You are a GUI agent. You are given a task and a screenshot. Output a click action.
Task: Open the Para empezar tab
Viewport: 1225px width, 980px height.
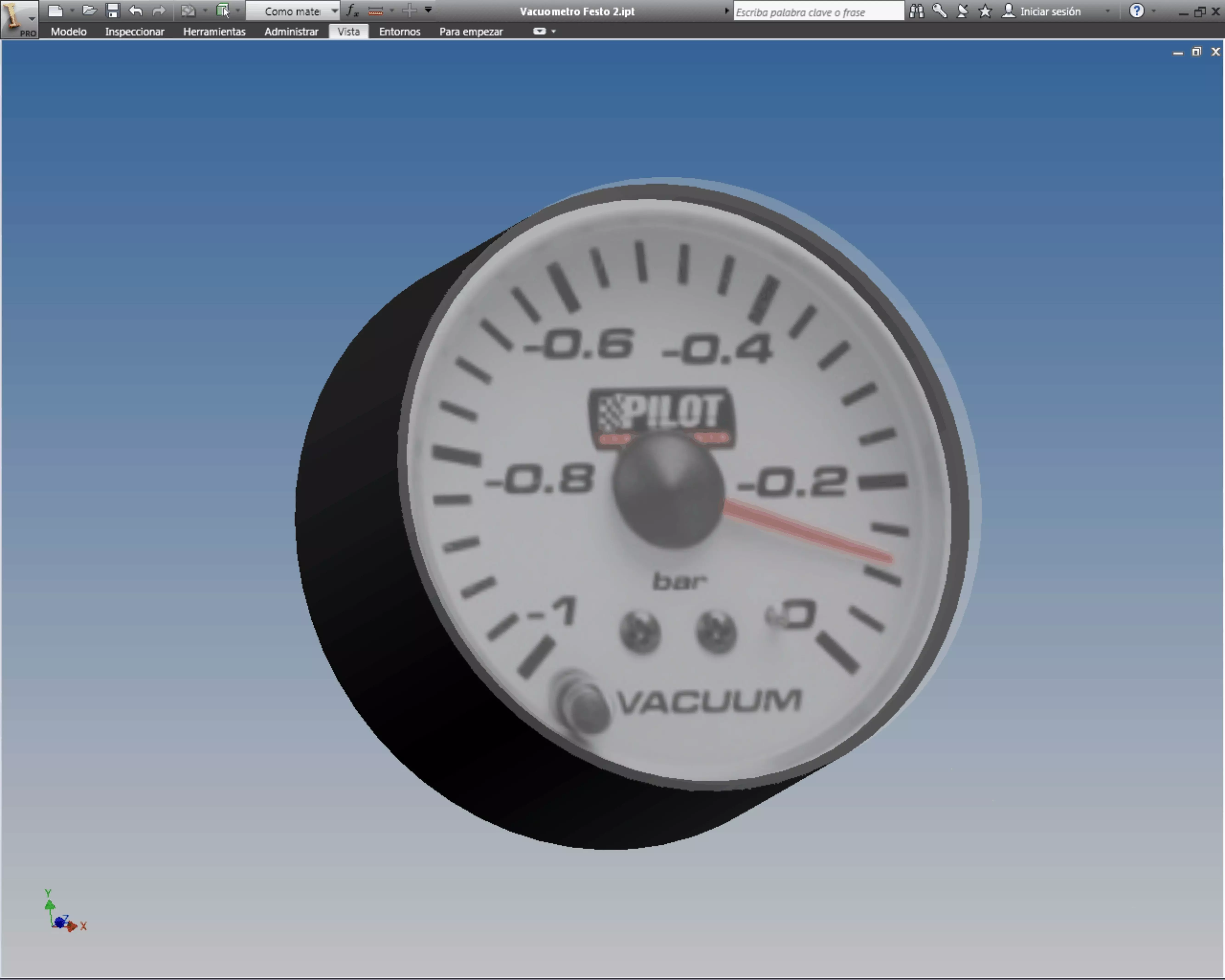tap(471, 32)
